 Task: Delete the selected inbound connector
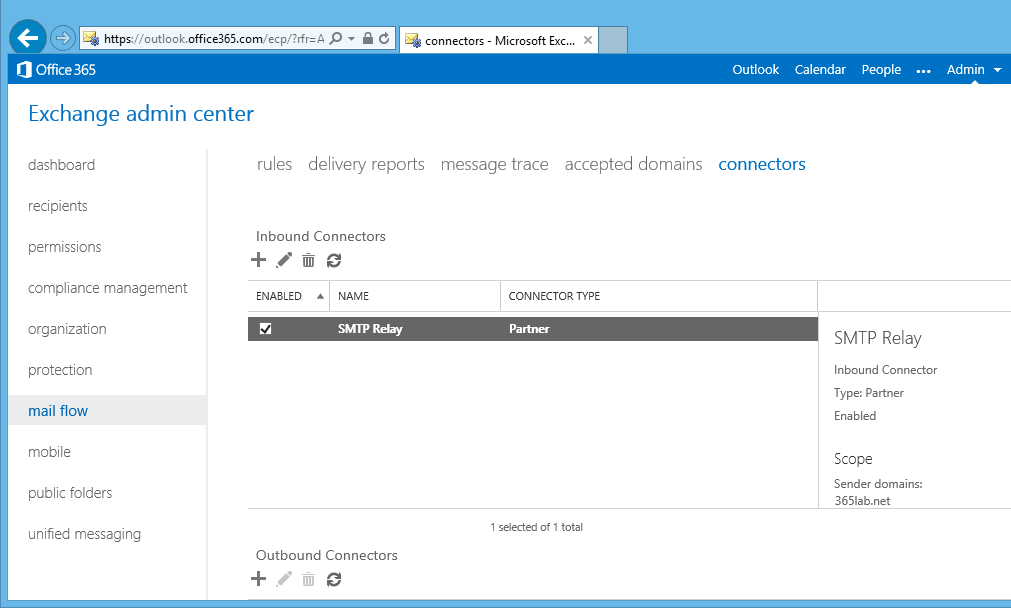click(x=309, y=260)
